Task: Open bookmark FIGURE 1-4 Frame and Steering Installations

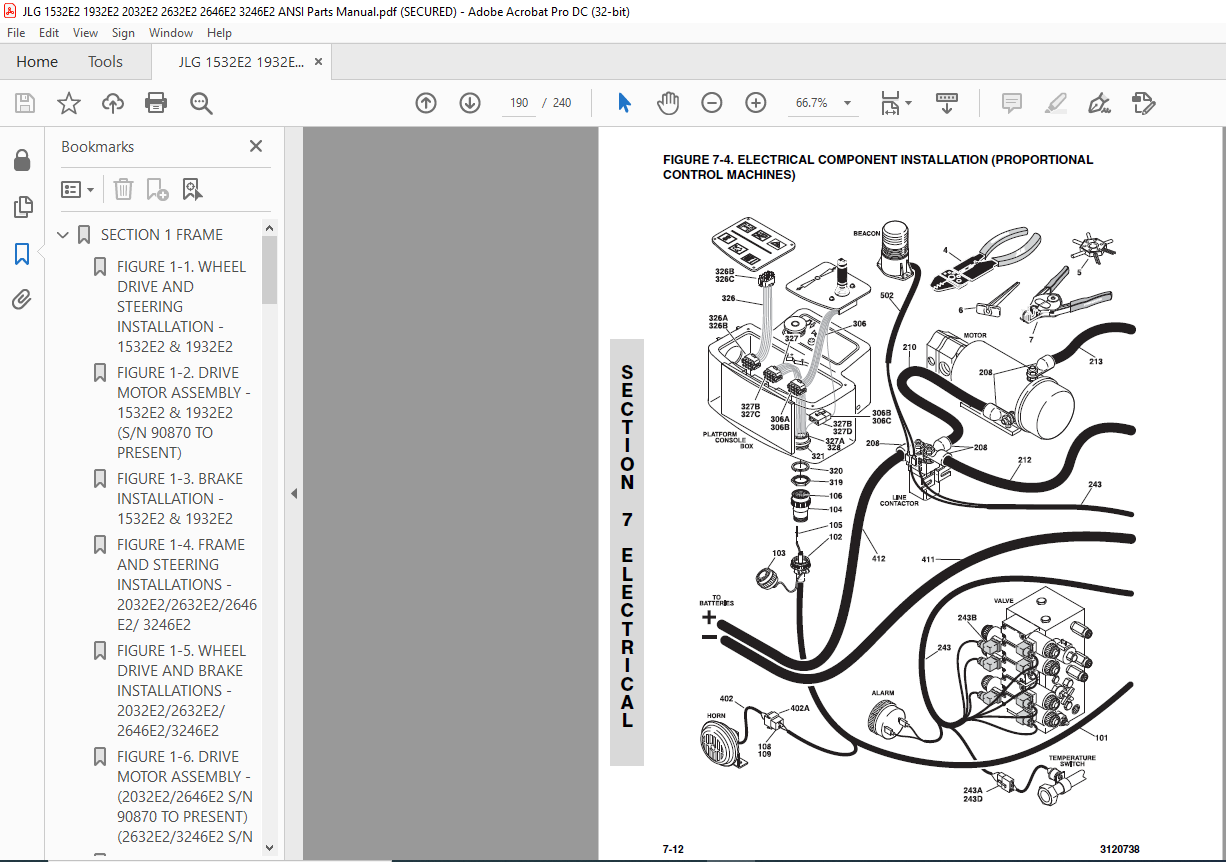Action: pos(187,585)
